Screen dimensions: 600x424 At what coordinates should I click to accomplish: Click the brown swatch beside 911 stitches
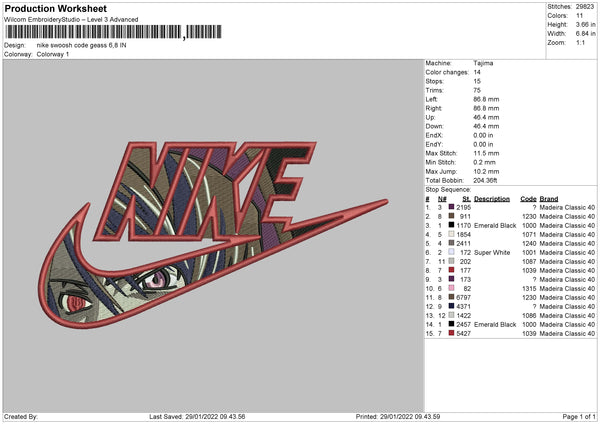tap(452, 216)
